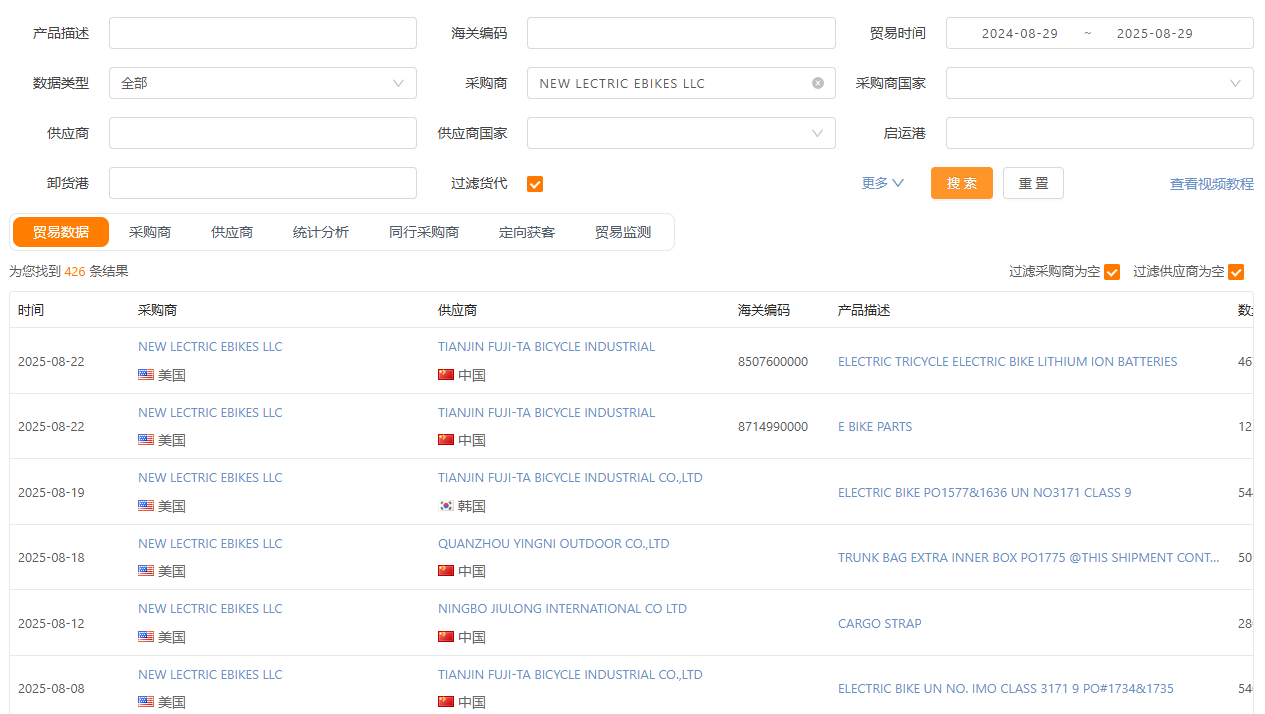The width and height of the screenshot is (1265, 714).
Task: Click the end date 2025-08-29
Action: click(1155, 33)
